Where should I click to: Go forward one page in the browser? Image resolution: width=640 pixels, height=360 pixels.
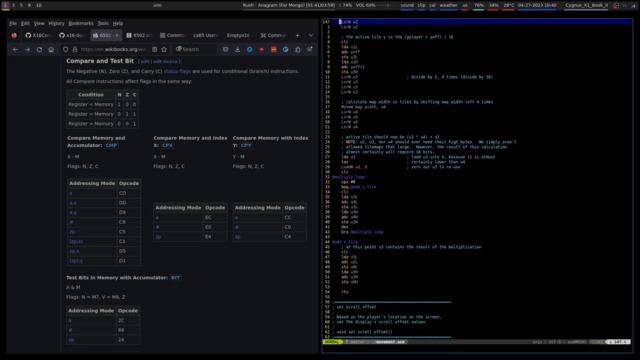tap(27, 49)
